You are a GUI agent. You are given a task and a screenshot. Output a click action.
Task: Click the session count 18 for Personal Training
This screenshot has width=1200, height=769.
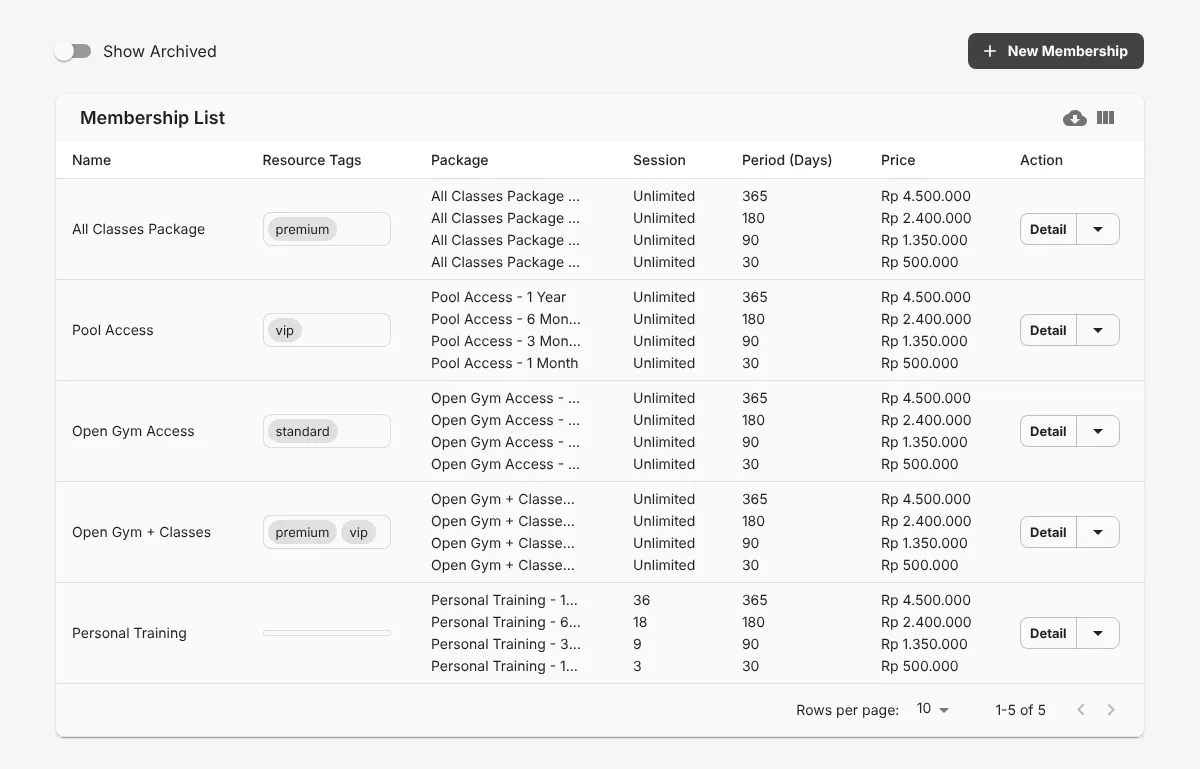[x=641, y=622]
